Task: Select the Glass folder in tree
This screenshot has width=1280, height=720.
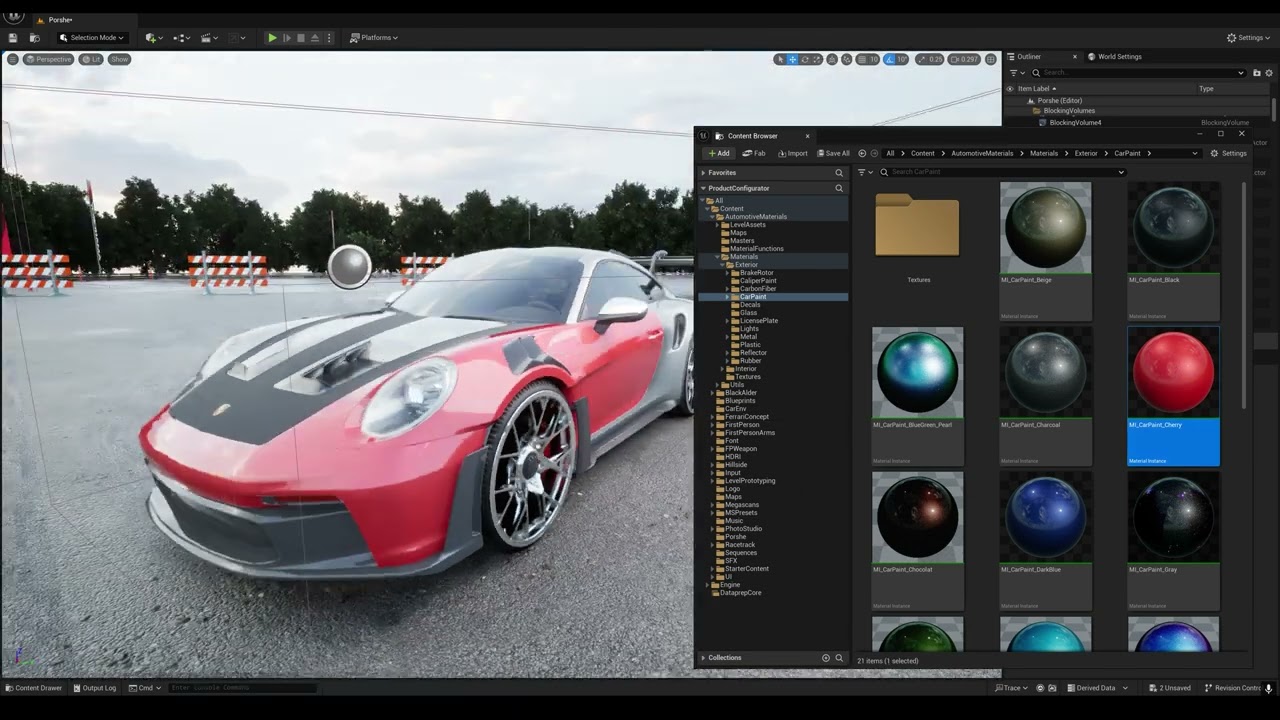Action: (748, 313)
